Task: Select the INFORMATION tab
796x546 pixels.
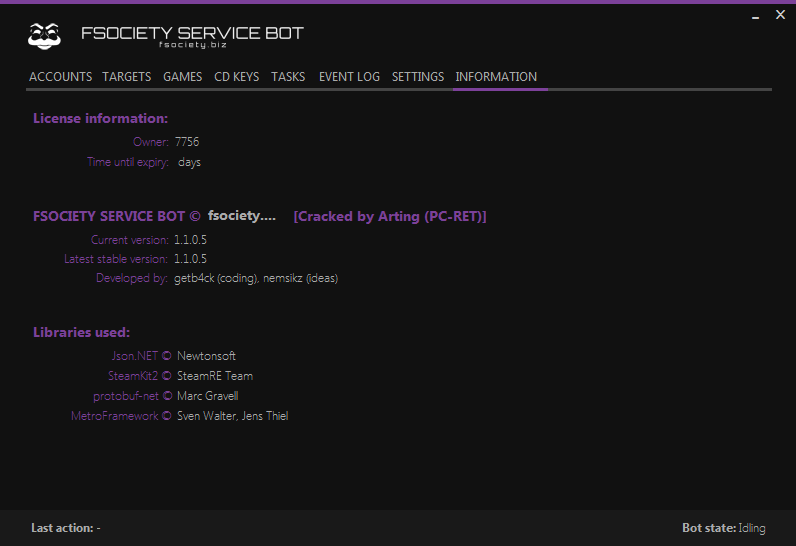Action: pos(496,77)
